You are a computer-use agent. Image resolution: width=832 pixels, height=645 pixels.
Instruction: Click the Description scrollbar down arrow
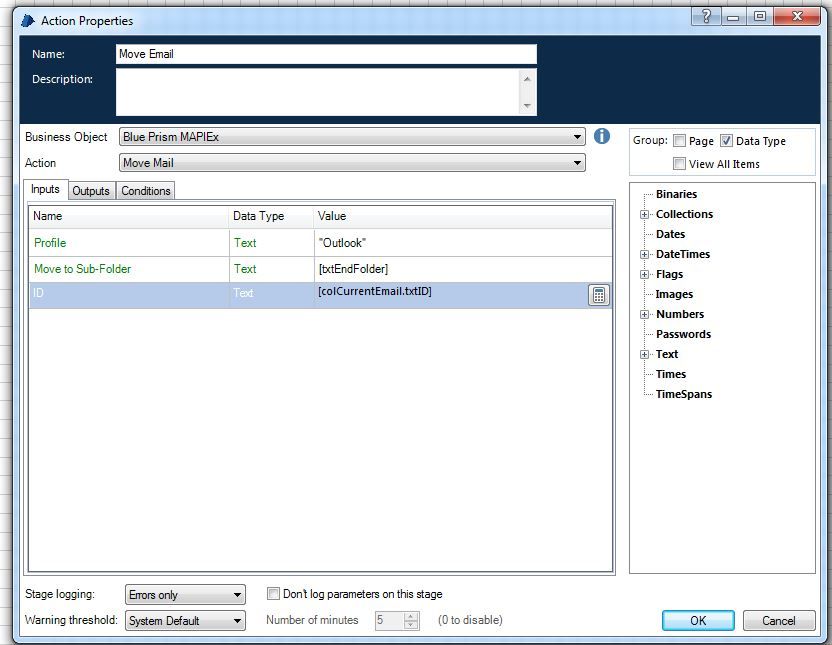click(x=527, y=106)
